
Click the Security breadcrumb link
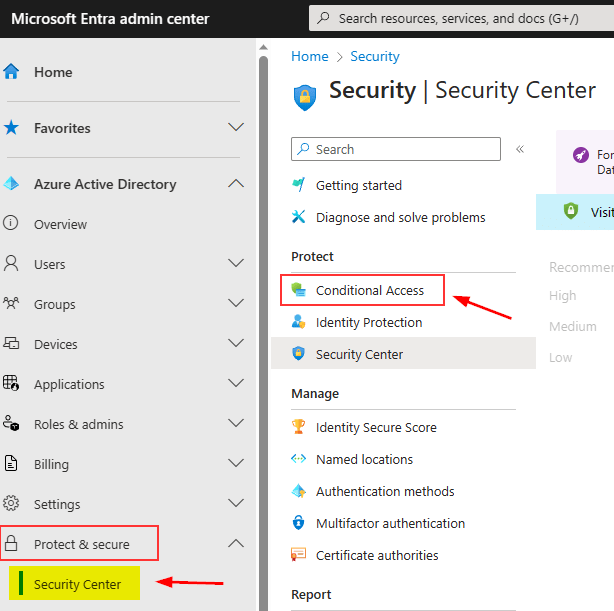tap(375, 56)
